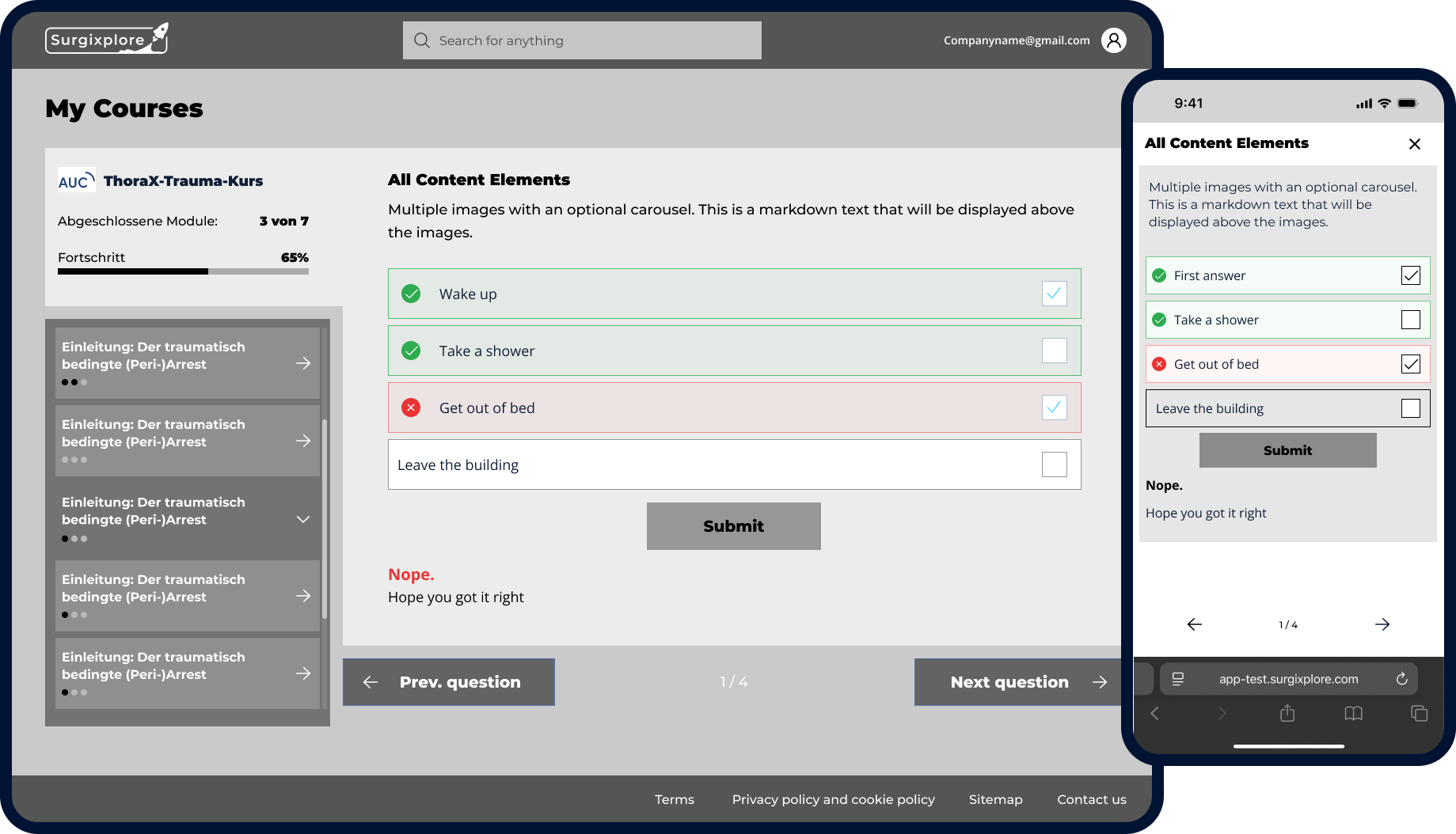The image size is (1456, 834).
Task: Tap the phone cellular signal icon
Action: (1364, 104)
